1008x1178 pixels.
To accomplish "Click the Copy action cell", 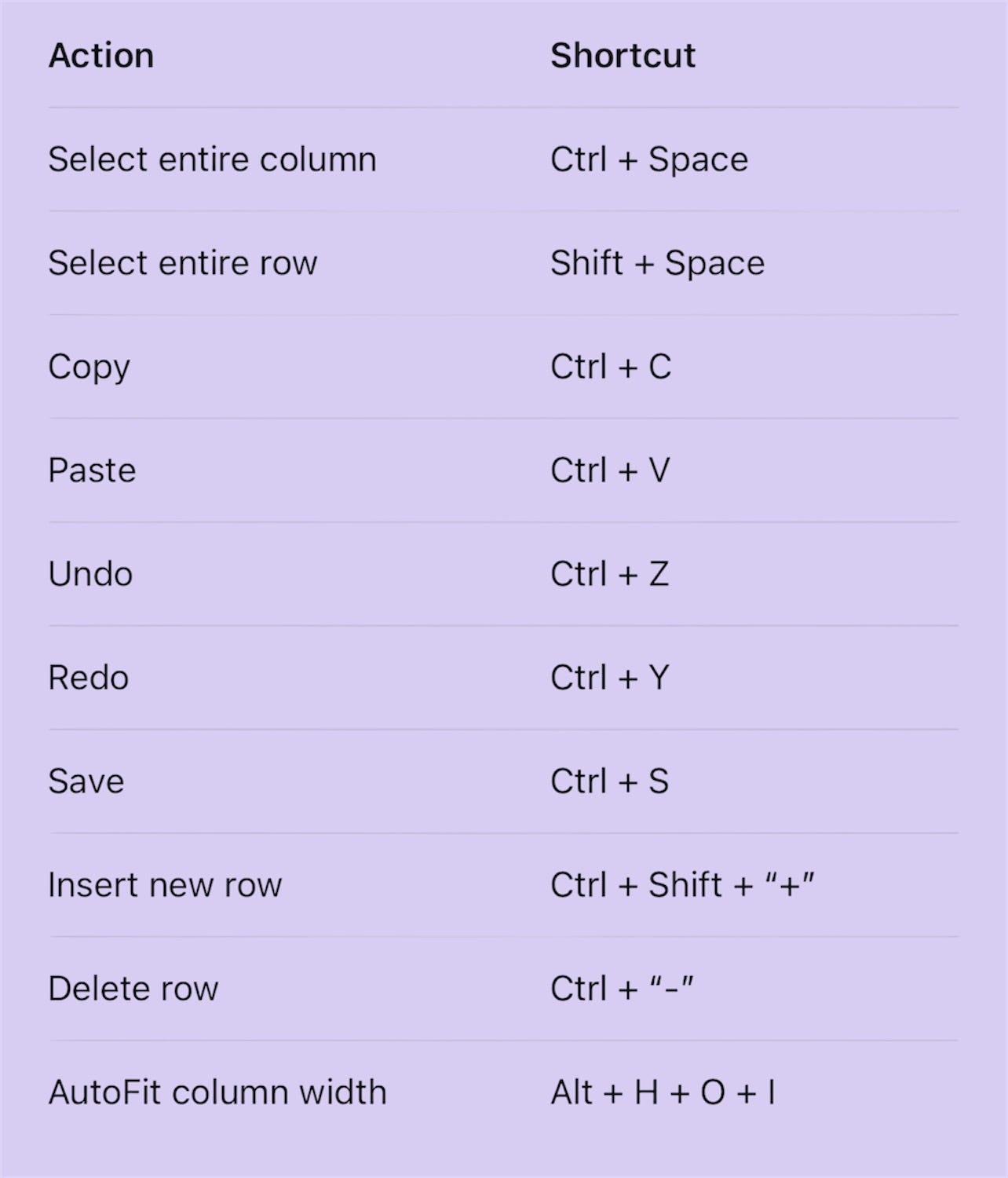I will (89, 368).
